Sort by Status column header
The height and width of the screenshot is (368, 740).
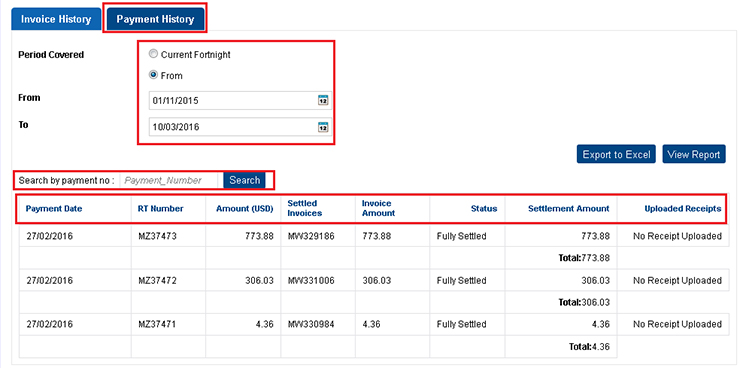pyautogui.click(x=484, y=209)
